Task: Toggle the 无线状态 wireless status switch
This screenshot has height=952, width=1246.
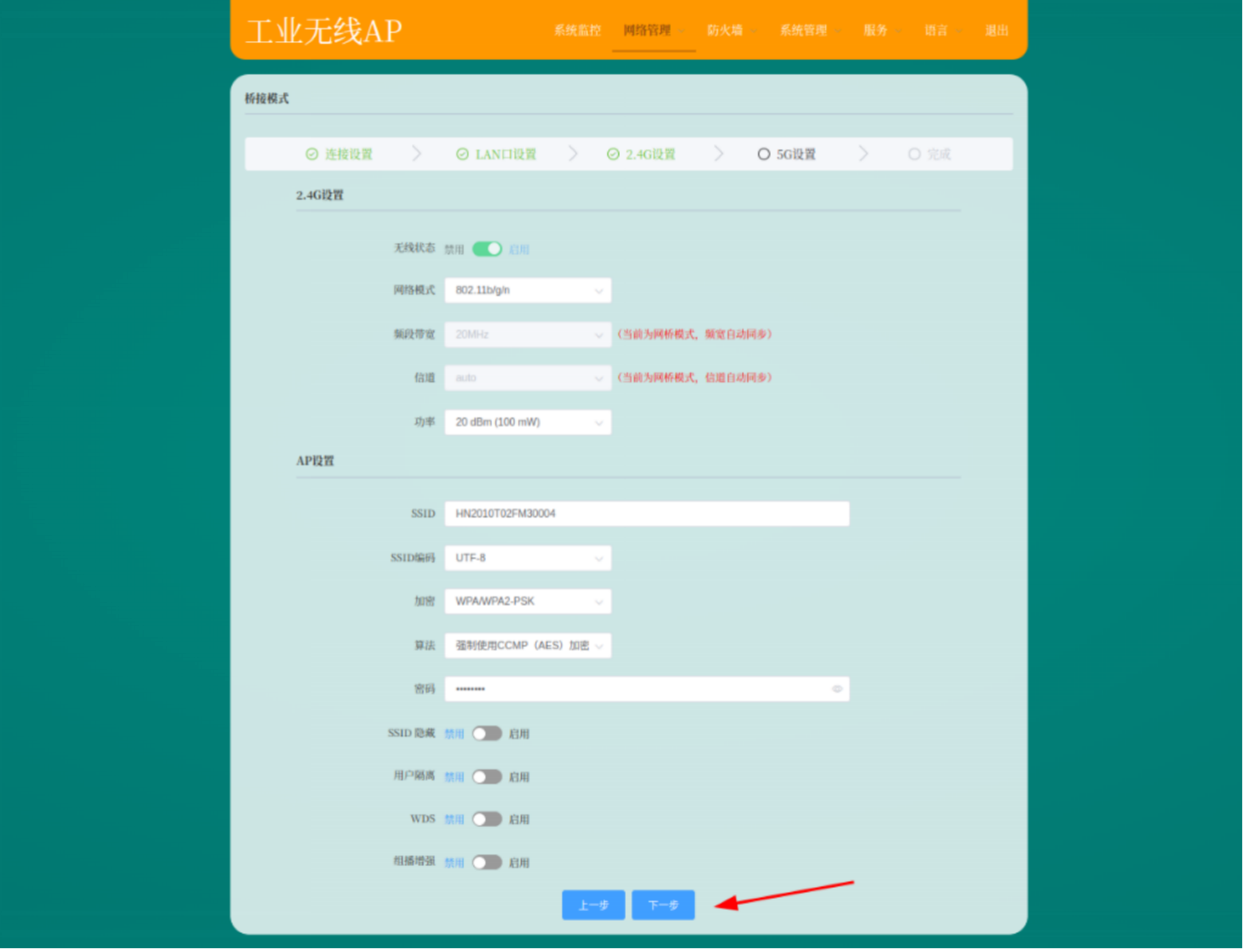Action: 487,249
